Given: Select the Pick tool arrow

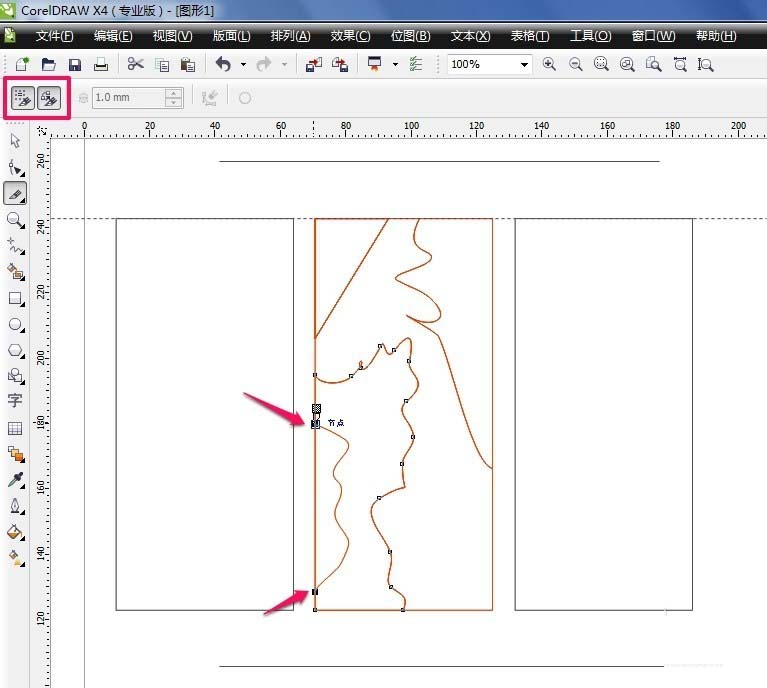Looking at the screenshot, I should click(15, 141).
